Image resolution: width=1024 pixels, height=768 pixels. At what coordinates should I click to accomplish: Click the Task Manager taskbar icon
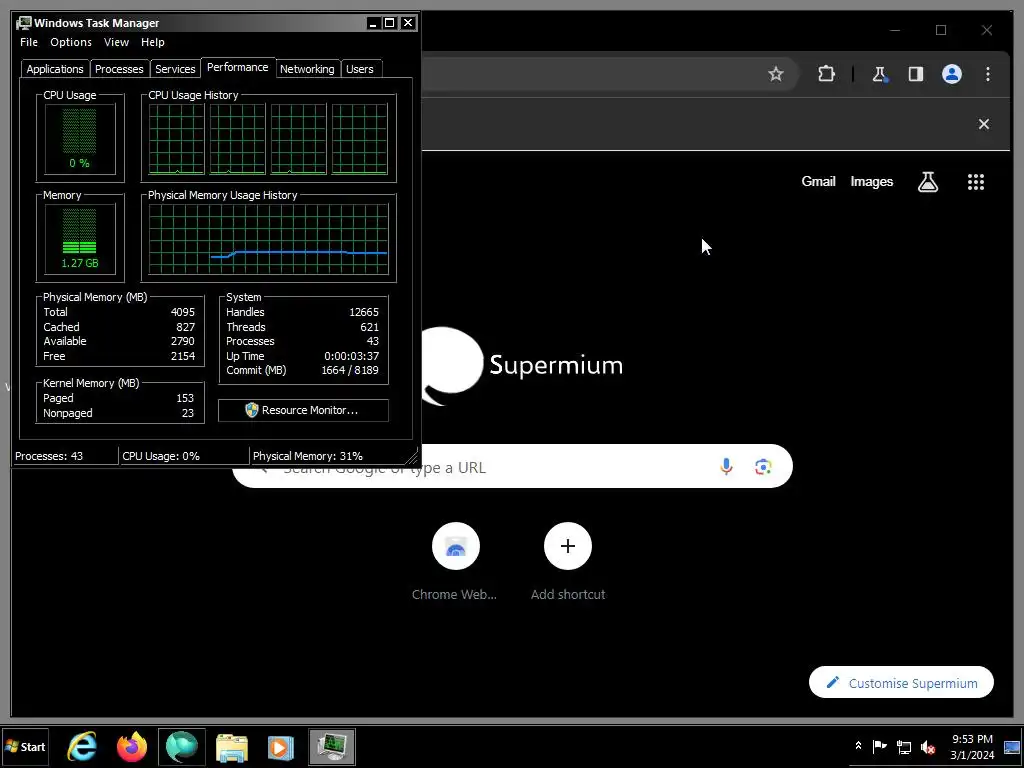332,746
